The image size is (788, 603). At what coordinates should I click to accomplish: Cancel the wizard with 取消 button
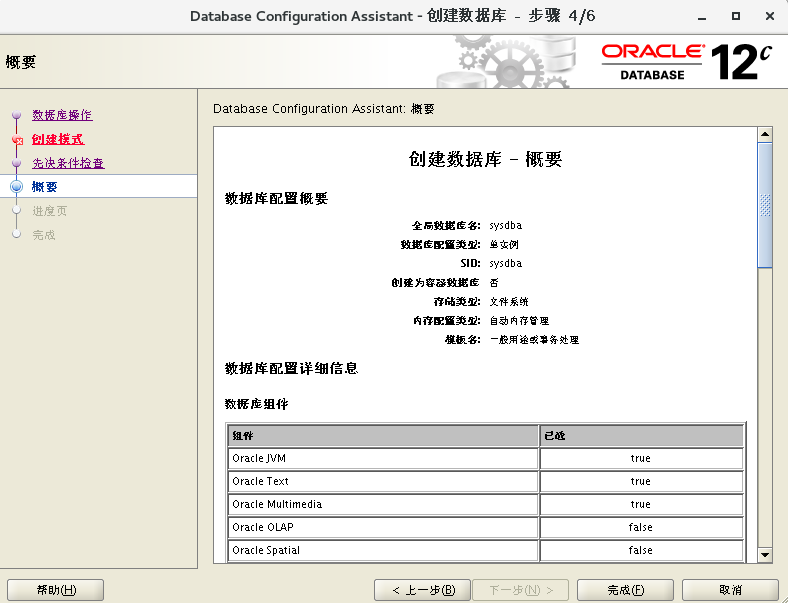(730, 590)
